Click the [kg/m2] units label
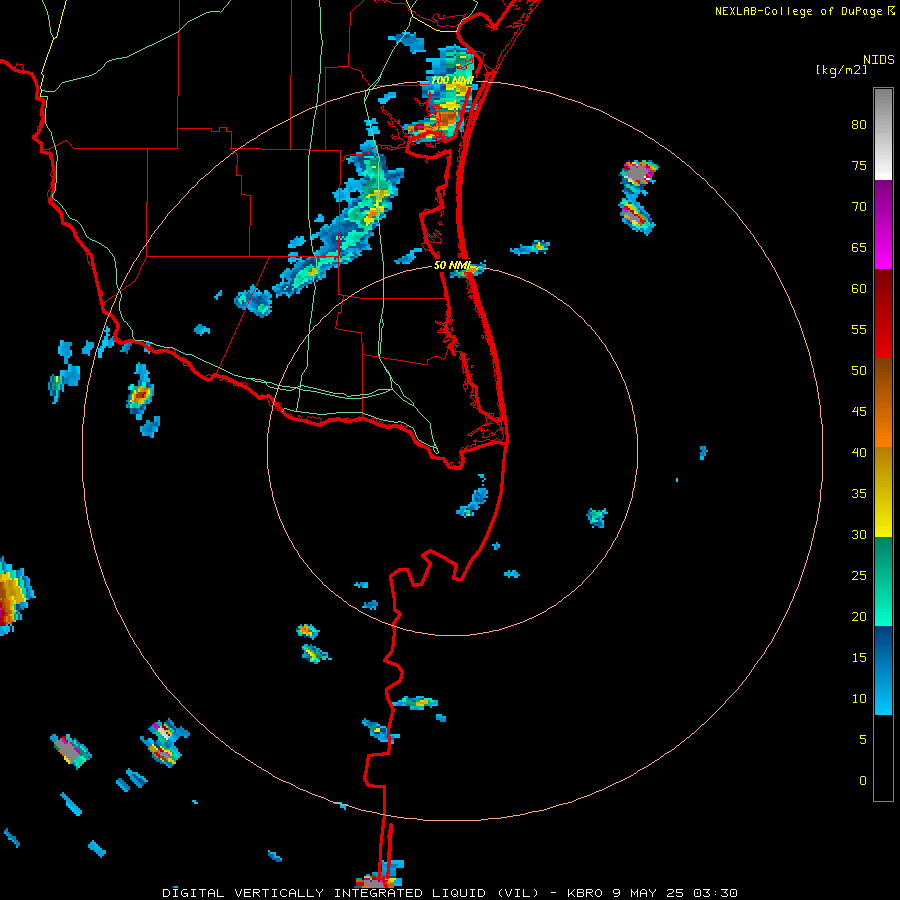900x900 pixels. point(841,70)
